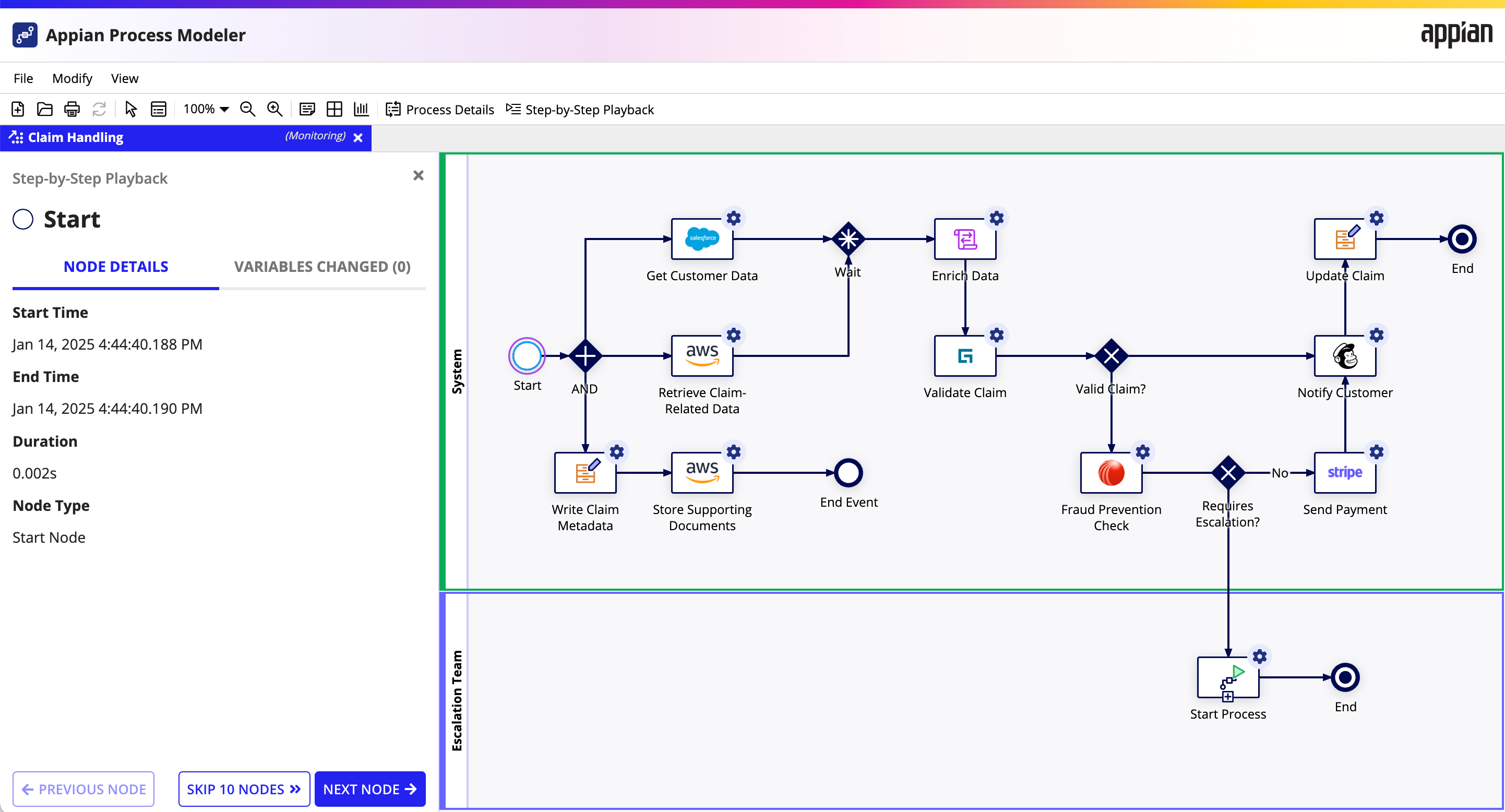Click the refresh icon in toolbar
The height and width of the screenshot is (812, 1505).
99,109
